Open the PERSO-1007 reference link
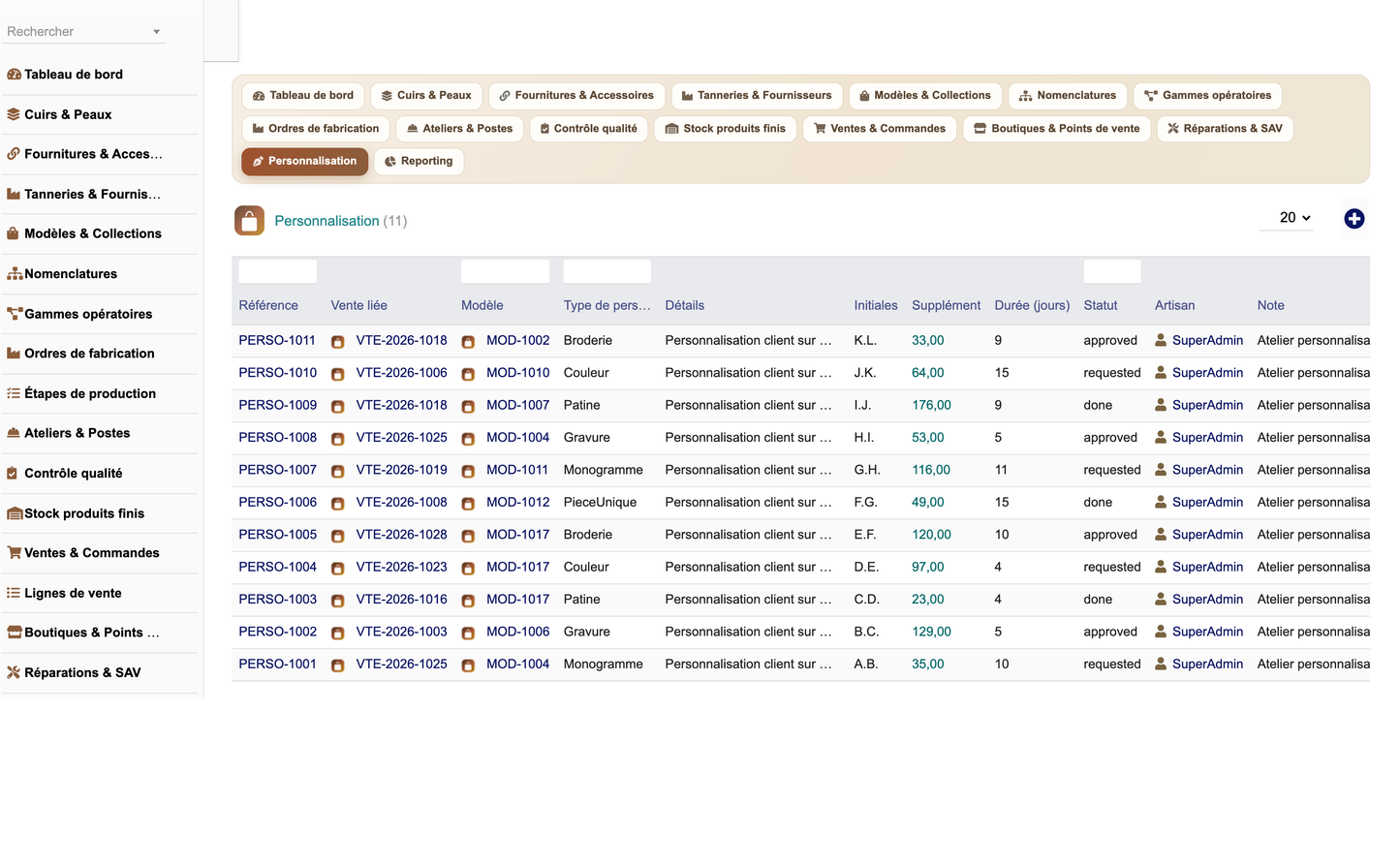The image size is (1400, 866). point(277,470)
